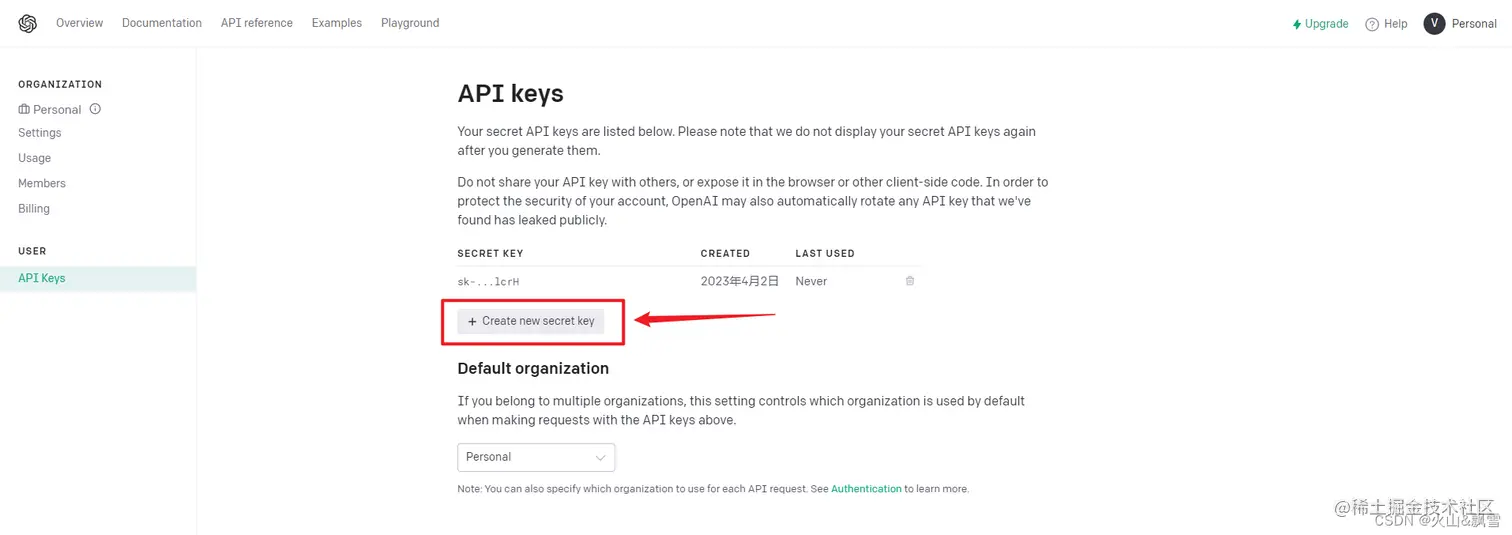This screenshot has width=1512, height=535.
Task: Click Create new secret key button
Action: pyautogui.click(x=531, y=321)
